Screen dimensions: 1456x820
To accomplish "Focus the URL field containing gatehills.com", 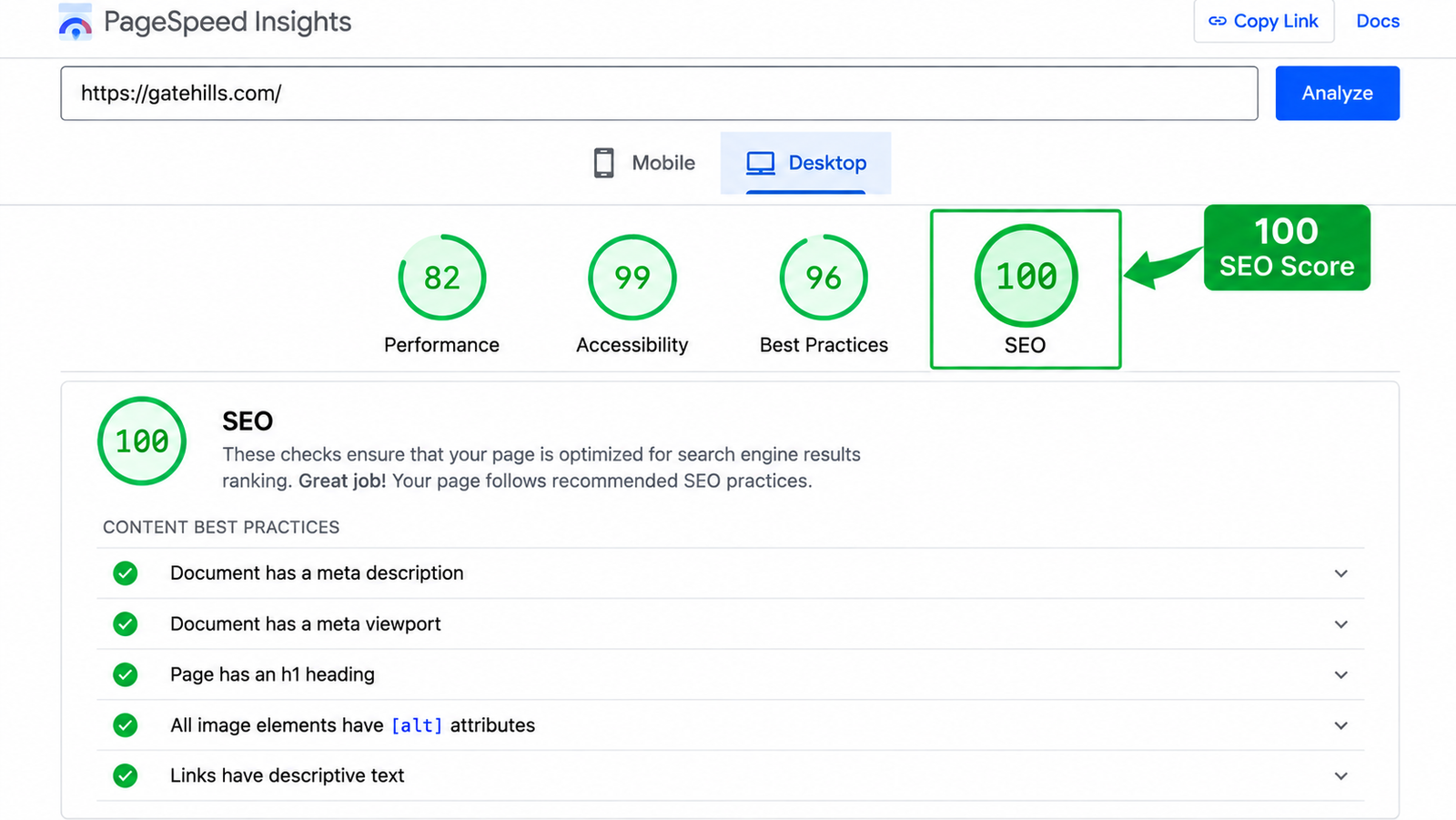I will pos(659,93).
